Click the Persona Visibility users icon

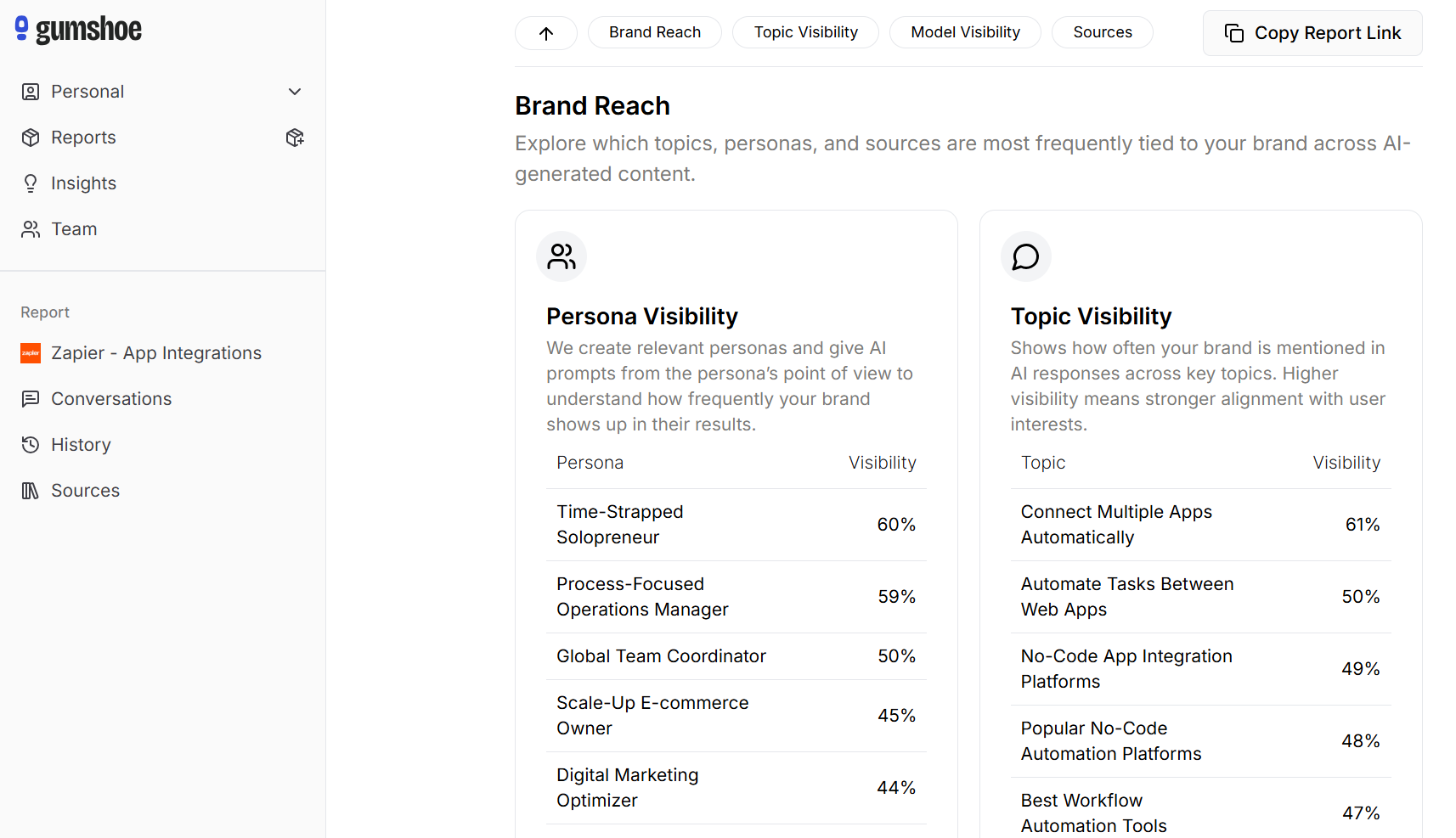coord(562,256)
